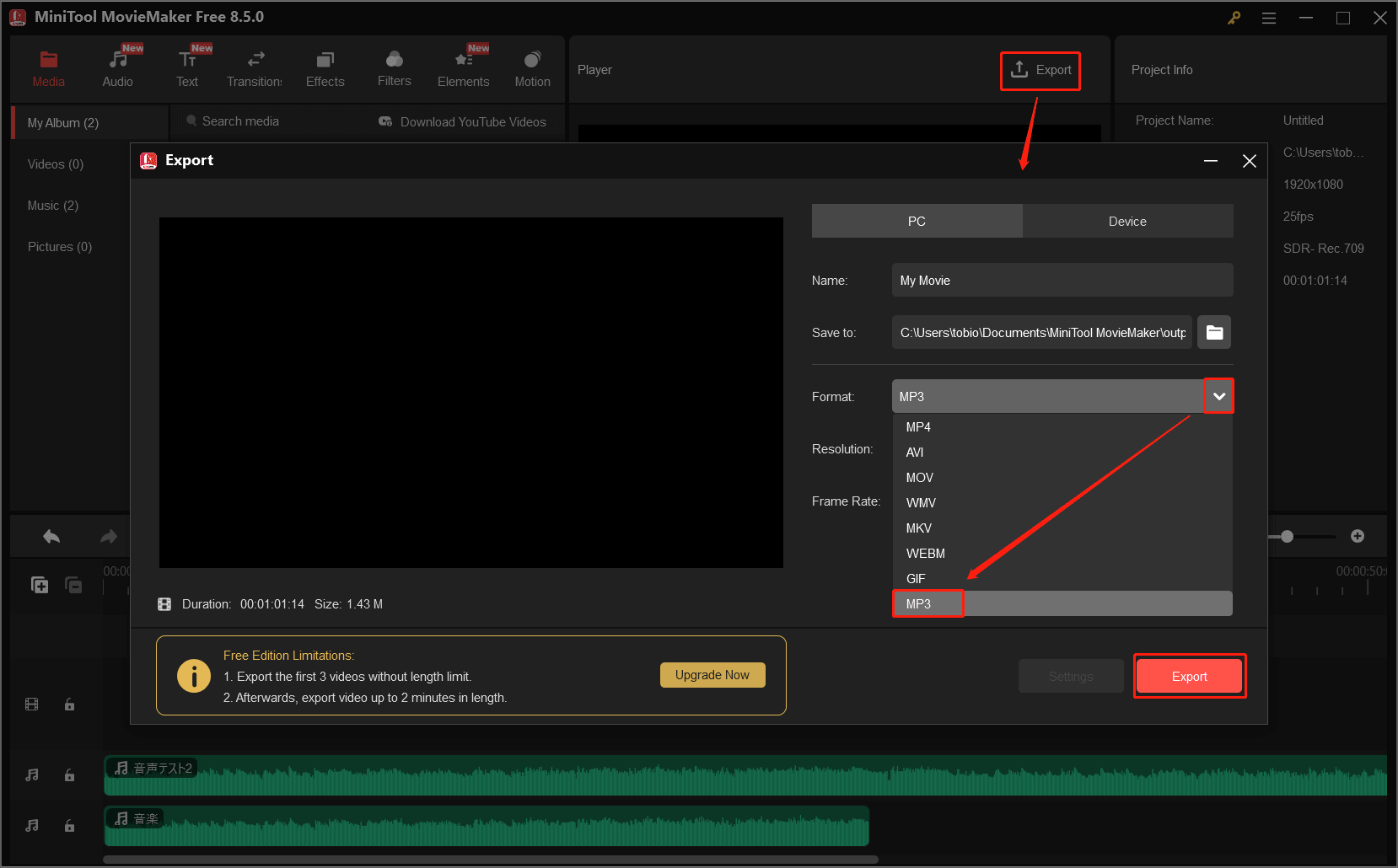Lock the 音楽 audio track

(x=69, y=826)
